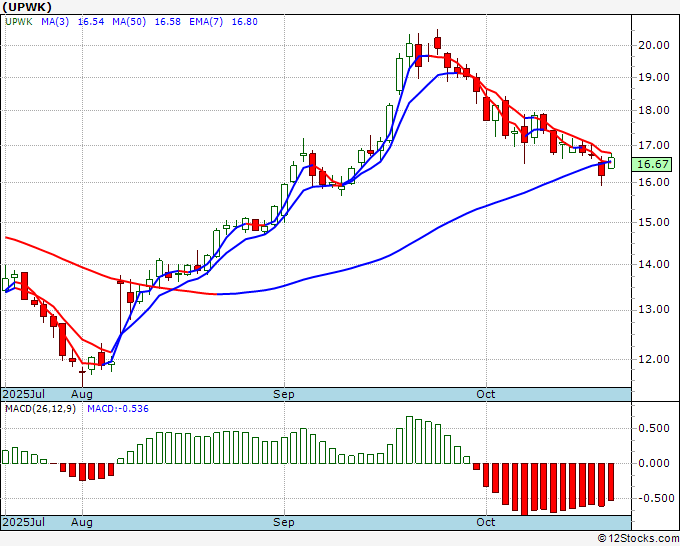The image size is (680, 546).
Task: Click the 17.00 price axis label
Action: 654,145
